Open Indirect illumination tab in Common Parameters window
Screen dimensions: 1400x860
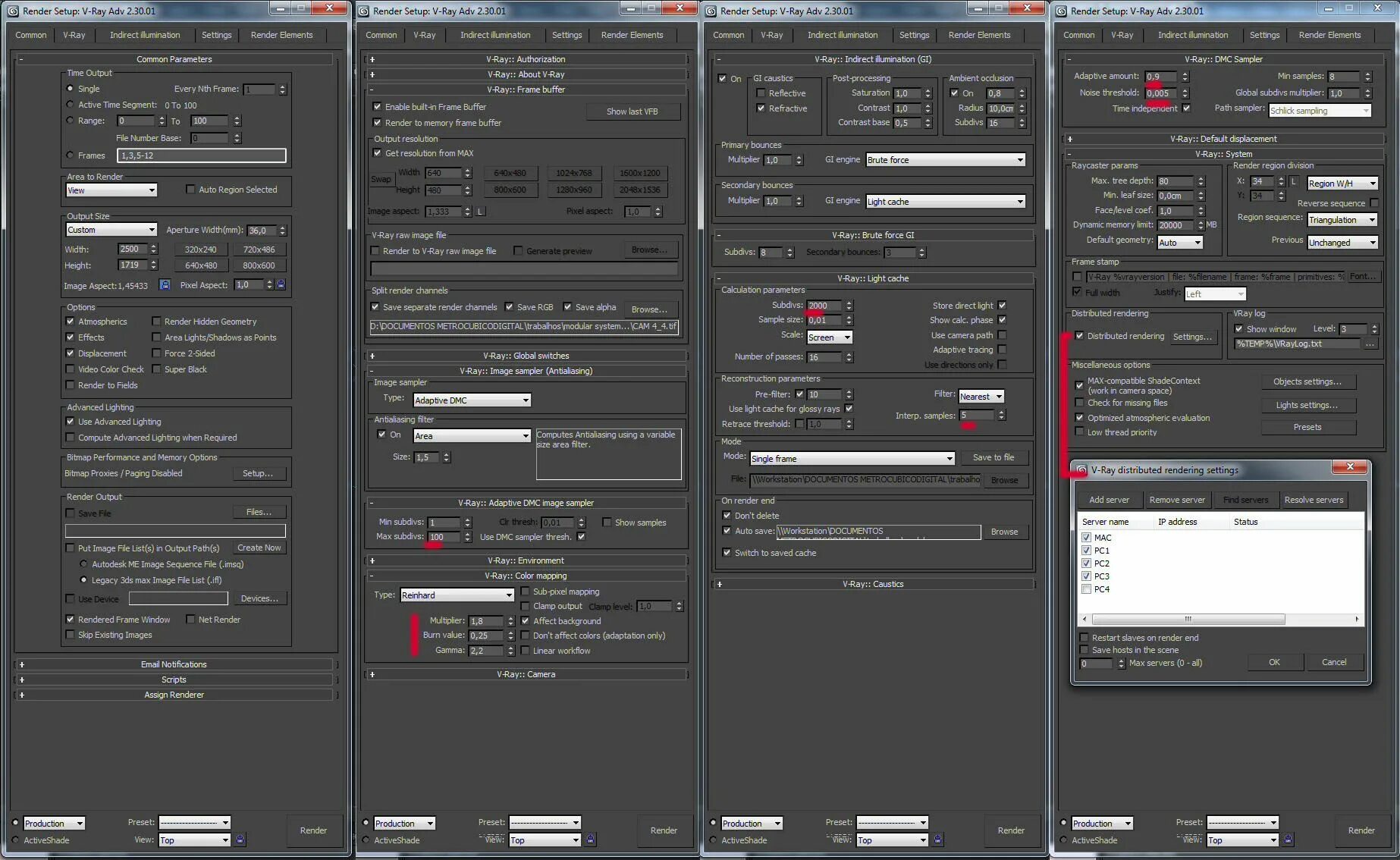pyautogui.click(x=145, y=35)
